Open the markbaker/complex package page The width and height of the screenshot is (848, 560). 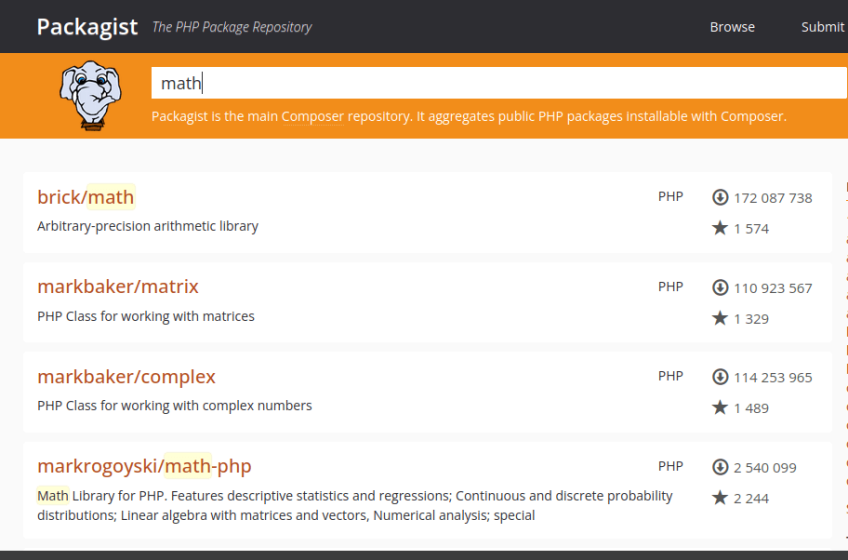pos(126,377)
